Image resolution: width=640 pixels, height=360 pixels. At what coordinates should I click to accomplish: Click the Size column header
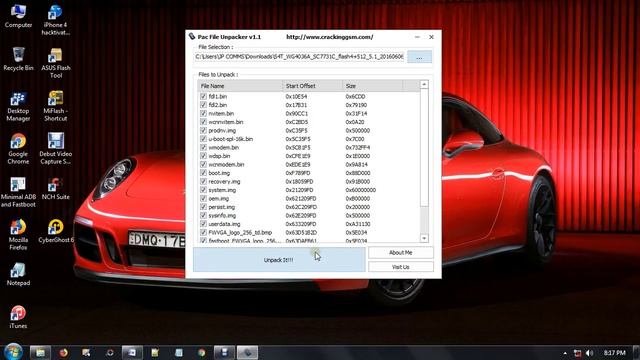(373, 86)
